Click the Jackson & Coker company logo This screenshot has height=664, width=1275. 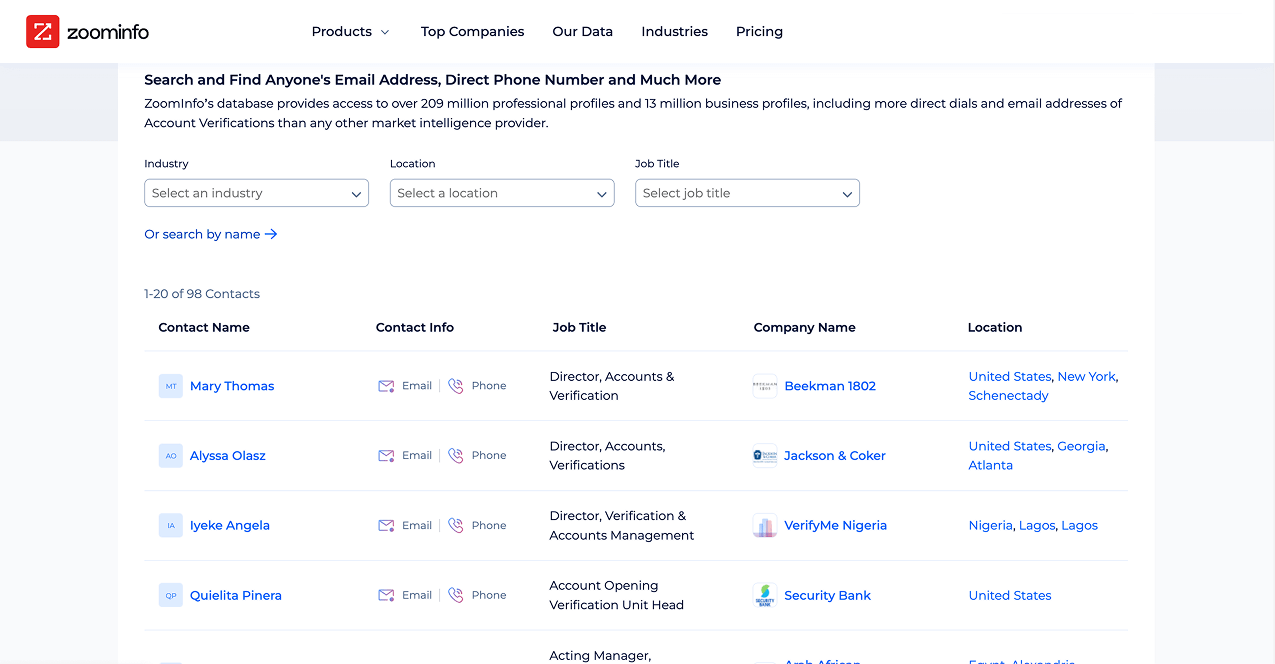[x=765, y=456]
